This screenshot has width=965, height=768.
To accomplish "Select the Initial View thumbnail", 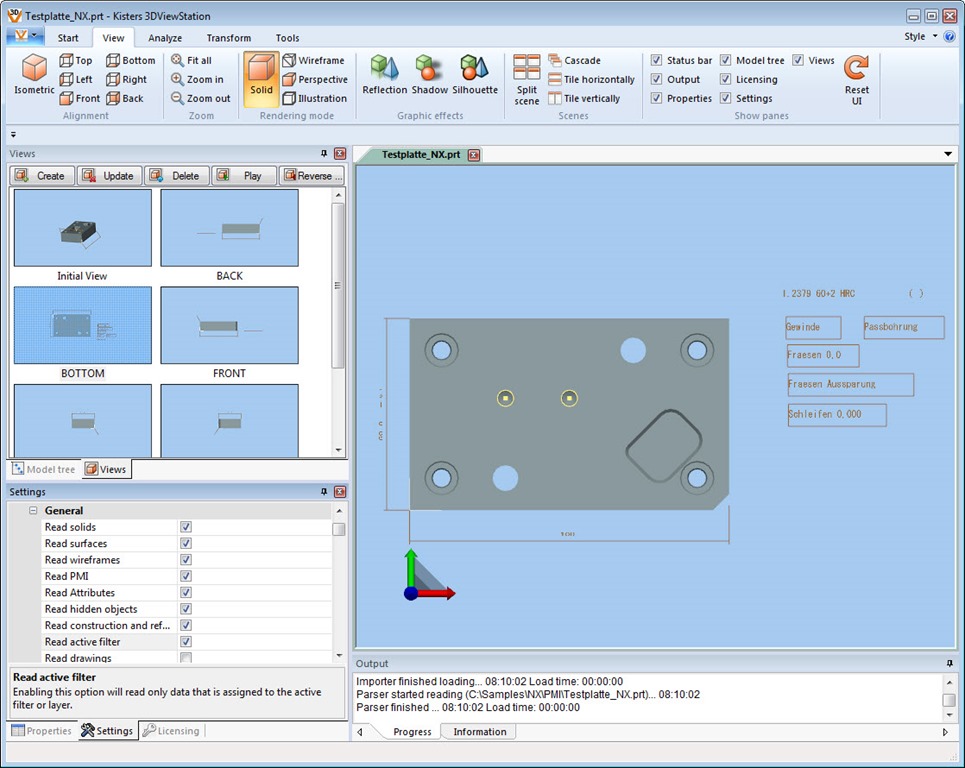I will coord(82,228).
